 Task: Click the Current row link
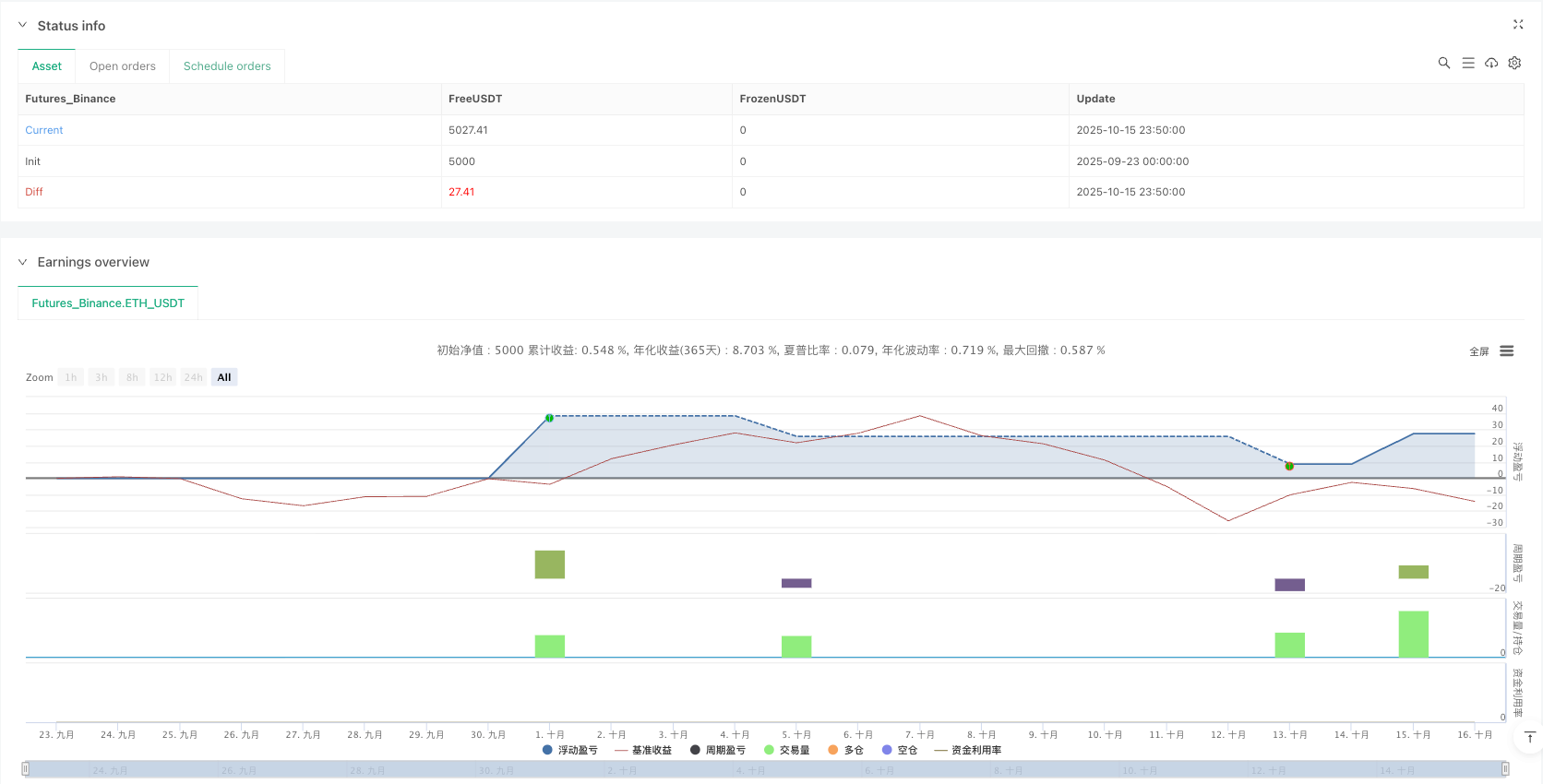(44, 130)
